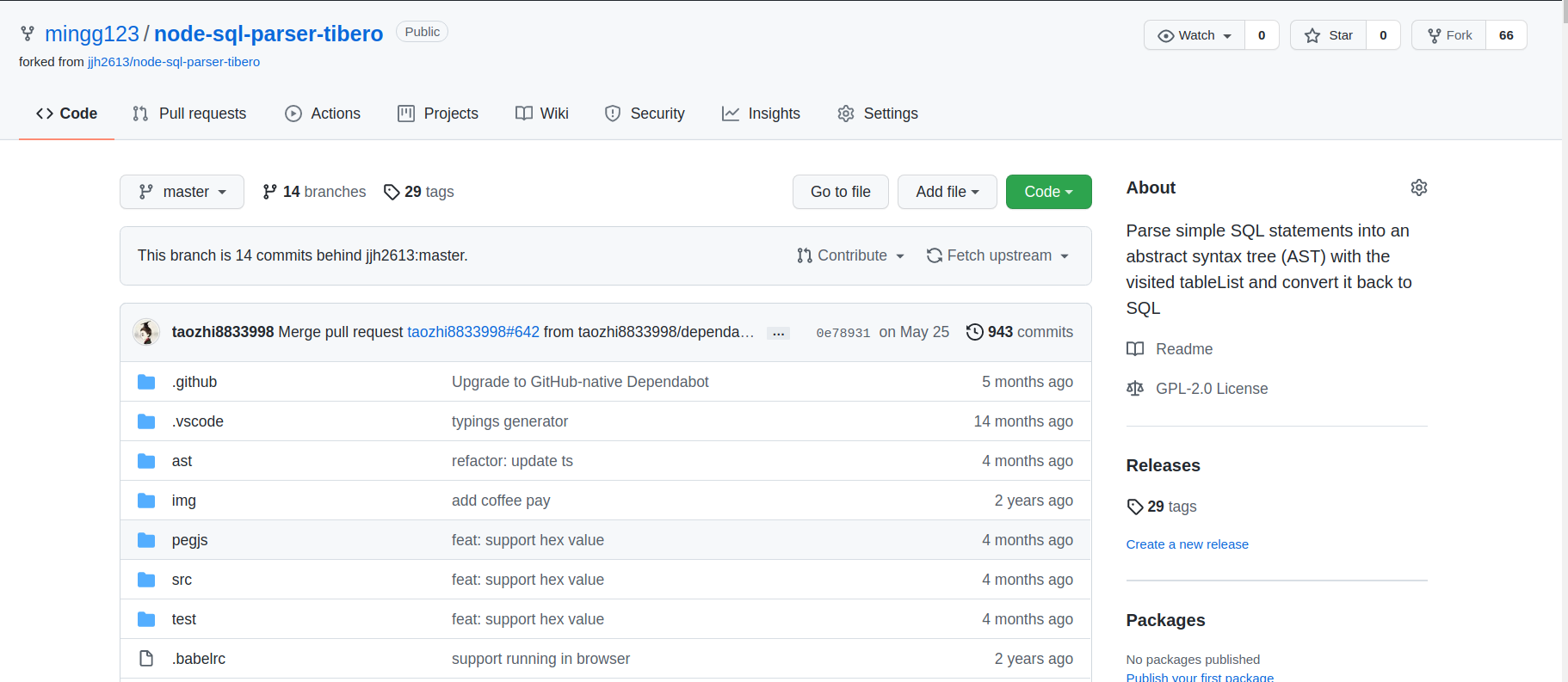Switch to the Actions tab
Image resolution: width=1568 pixels, height=682 pixels.
[323, 114]
